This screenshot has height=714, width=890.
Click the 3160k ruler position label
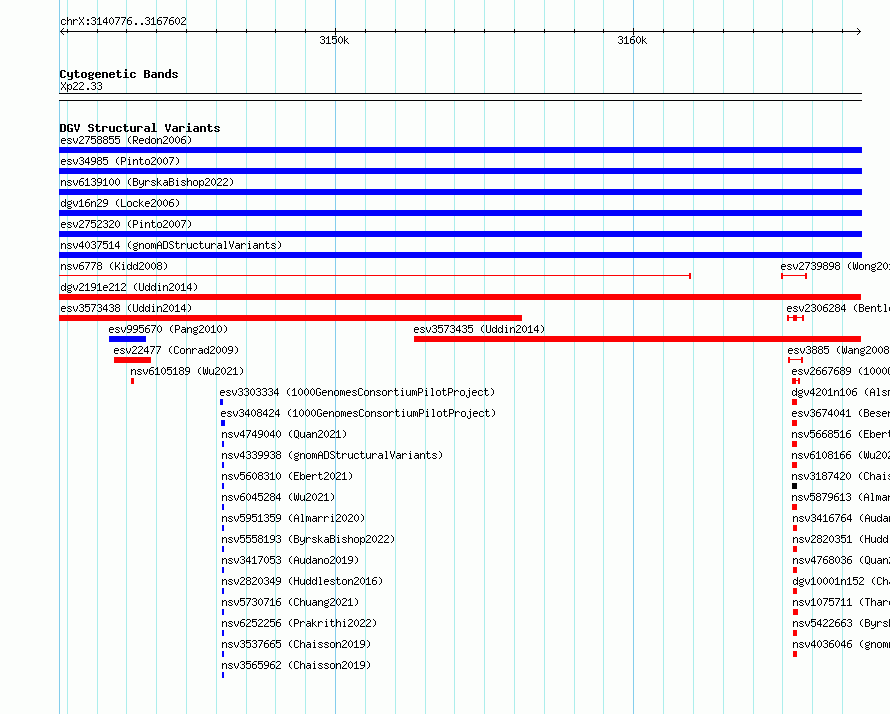click(x=632, y=40)
